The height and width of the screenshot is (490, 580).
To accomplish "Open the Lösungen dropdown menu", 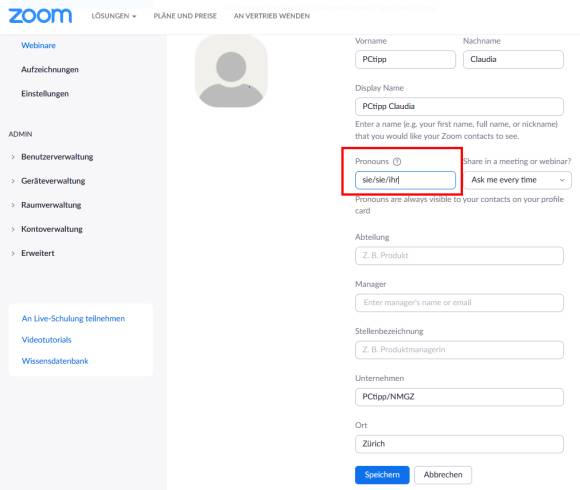I will click(x=114, y=16).
